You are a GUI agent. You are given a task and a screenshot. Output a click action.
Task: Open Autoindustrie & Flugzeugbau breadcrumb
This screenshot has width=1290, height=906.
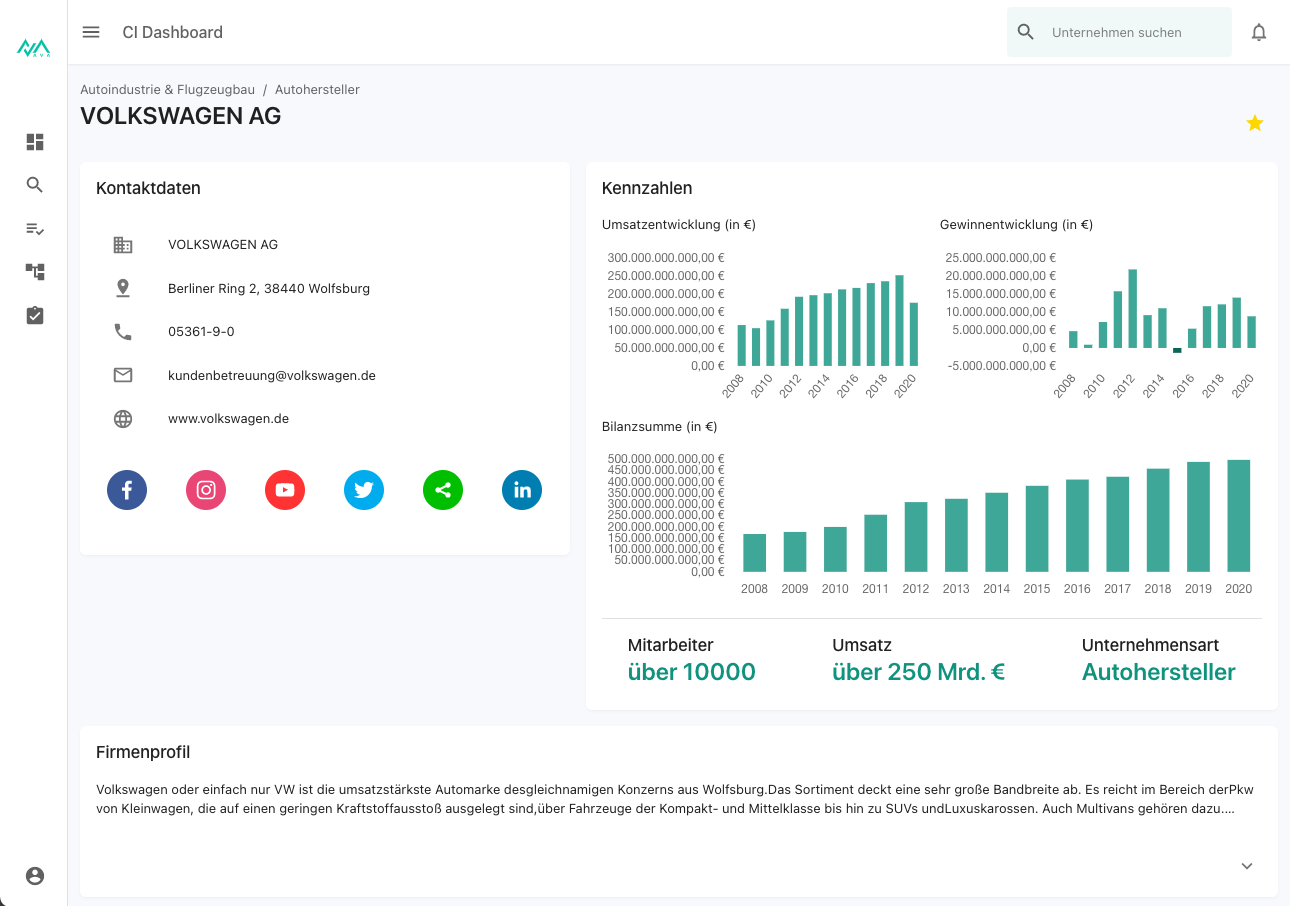point(168,90)
